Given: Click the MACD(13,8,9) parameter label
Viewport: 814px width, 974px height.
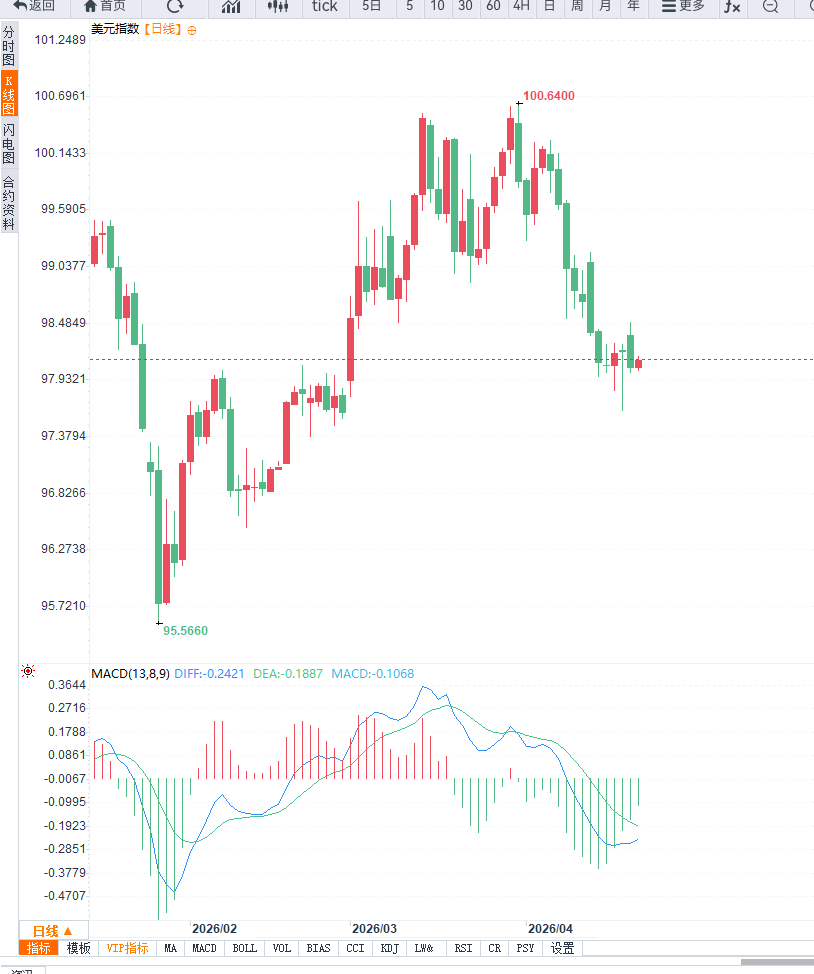Looking at the screenshot, I should [x=130, y=673].
